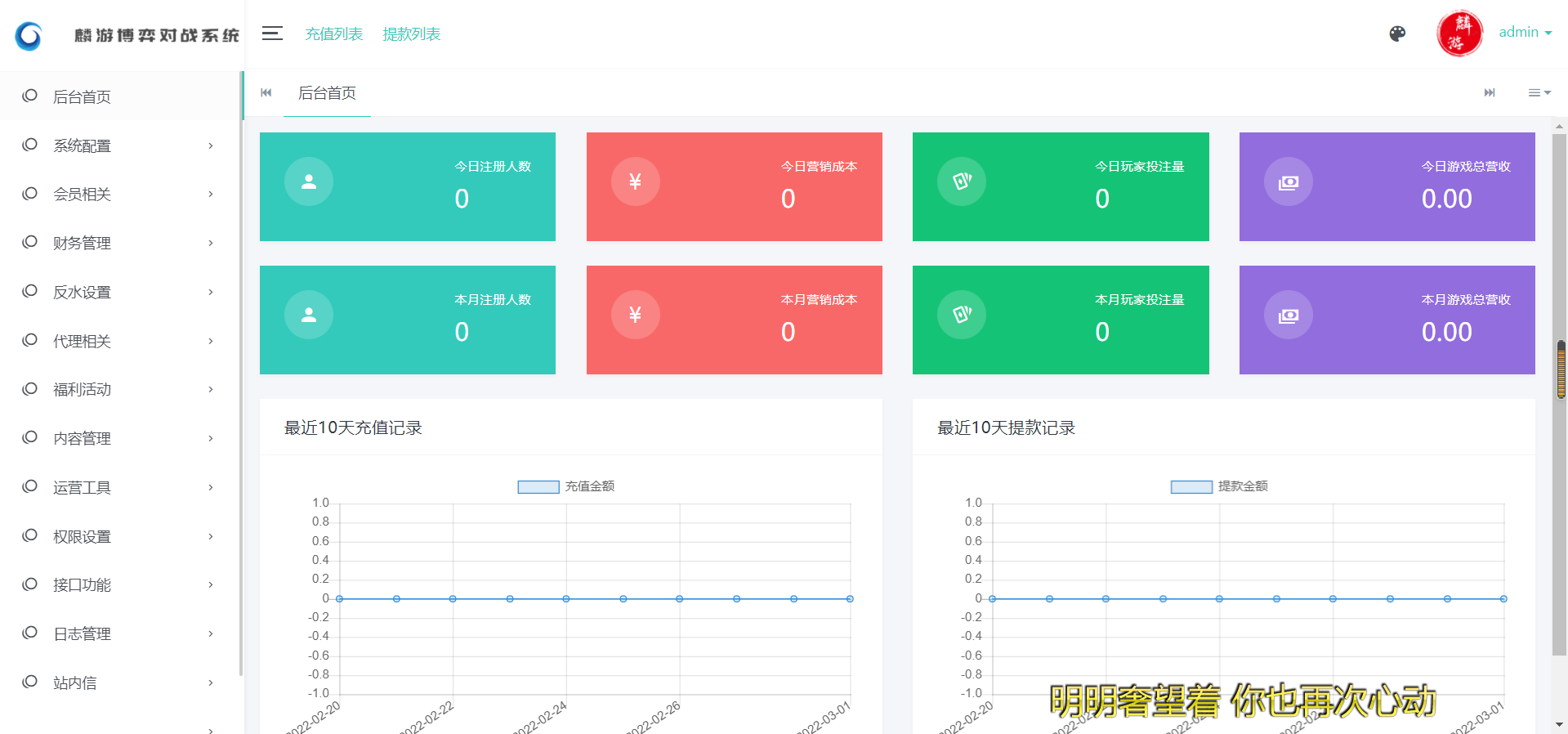Open the tab operations dropdown menu

tap(1539, 93)
